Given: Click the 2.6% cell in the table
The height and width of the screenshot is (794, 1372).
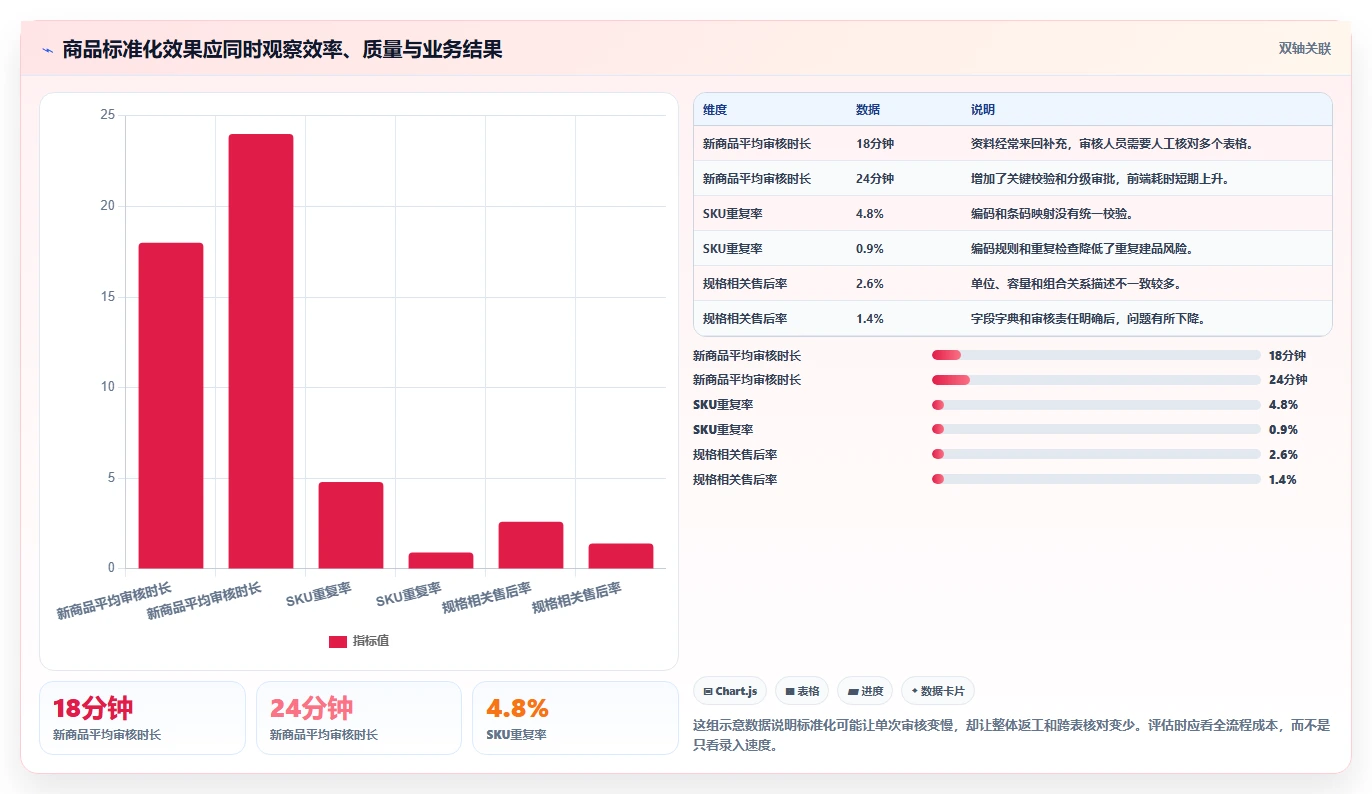Looking at the screenshot, I should click(870, 284).
